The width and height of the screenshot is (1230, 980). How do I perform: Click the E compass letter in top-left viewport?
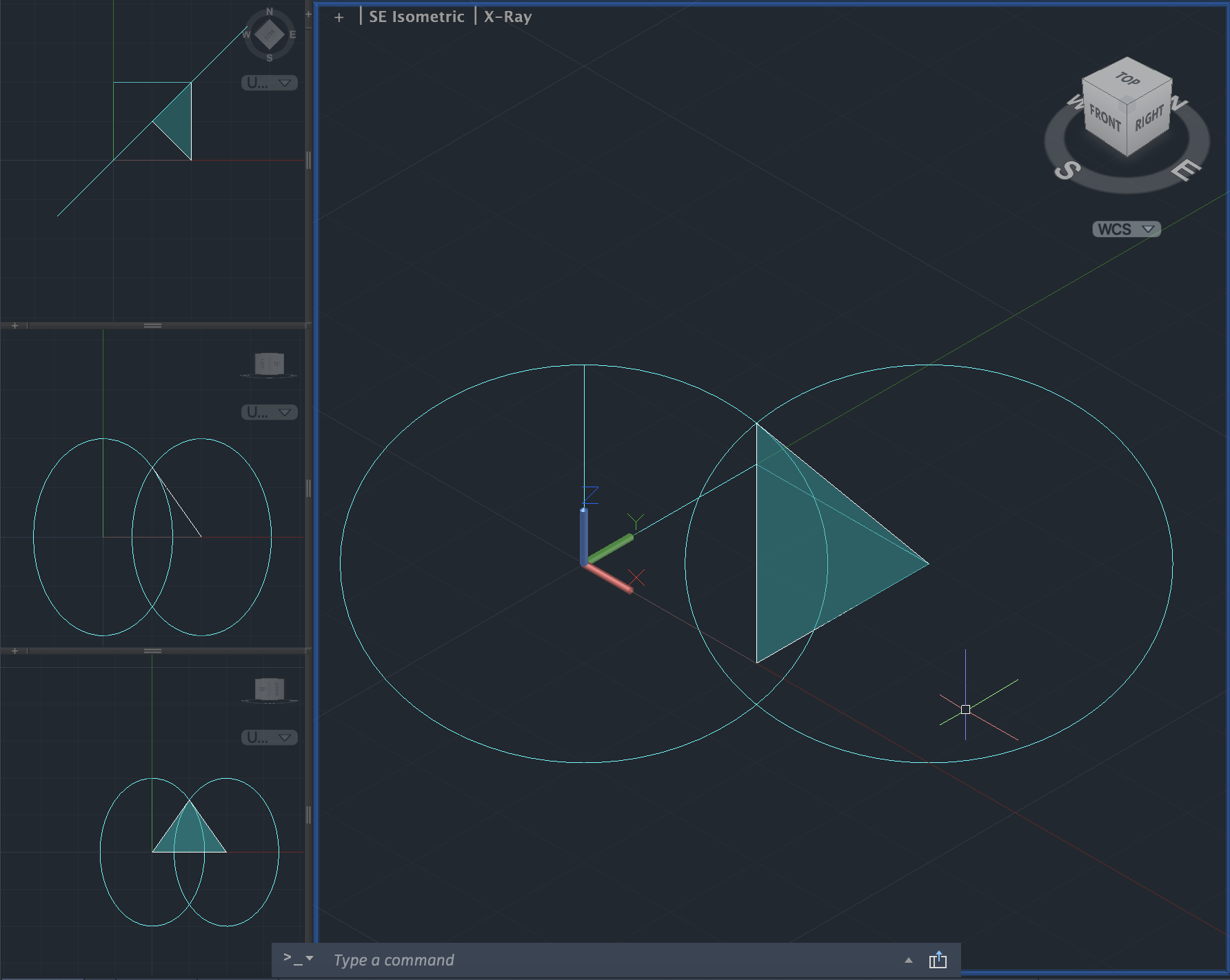pos(292,34)
